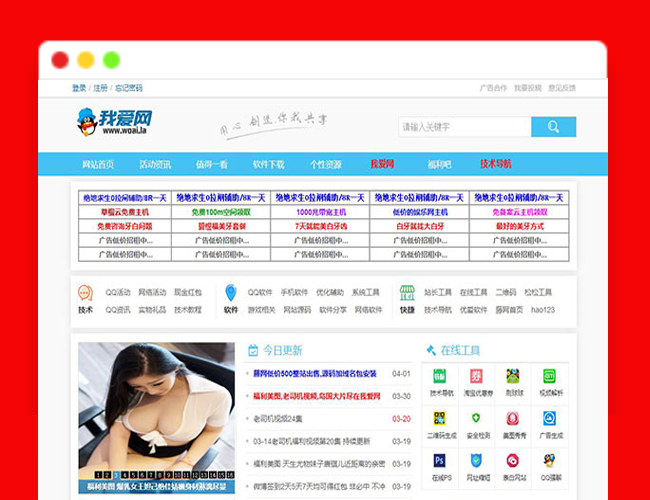The width and height of the screenshot is (650, 500).
Task: Click the 草榴云免费主机 ad cell
Action: tap(125, 212)
